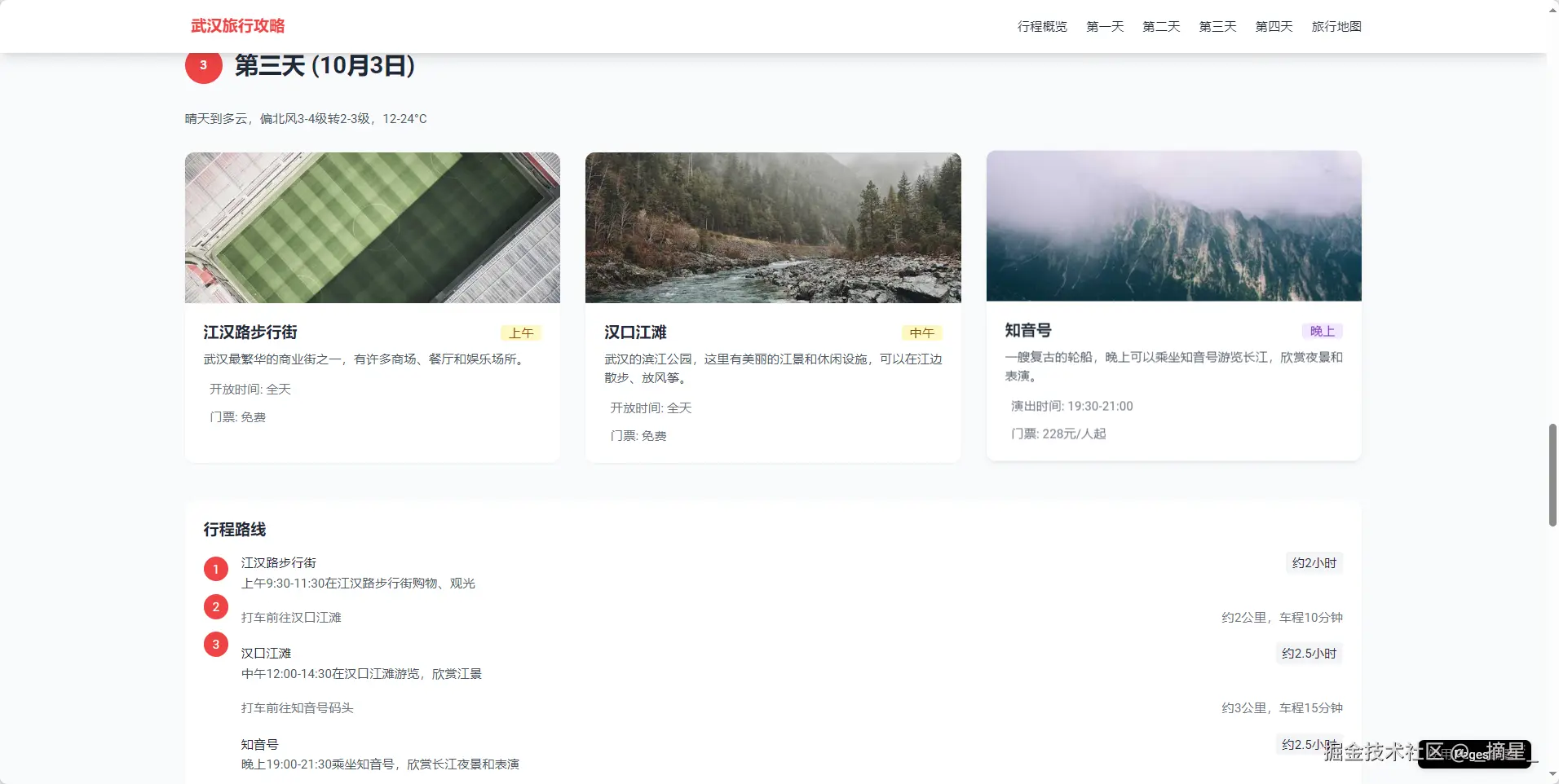Image resolution: width=1559 pixels, height=784 pixels.
Task: Click the 上午 time tag
Action: (x=521, y=333)
